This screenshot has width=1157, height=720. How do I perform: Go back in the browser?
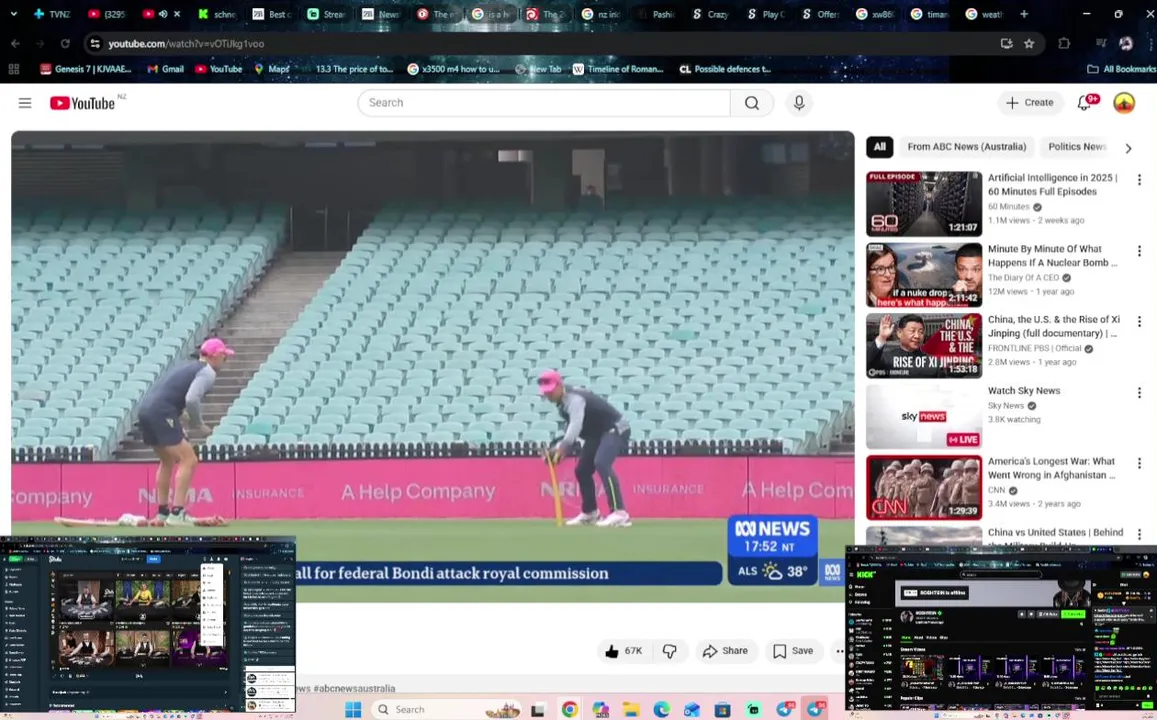point(15,44)
